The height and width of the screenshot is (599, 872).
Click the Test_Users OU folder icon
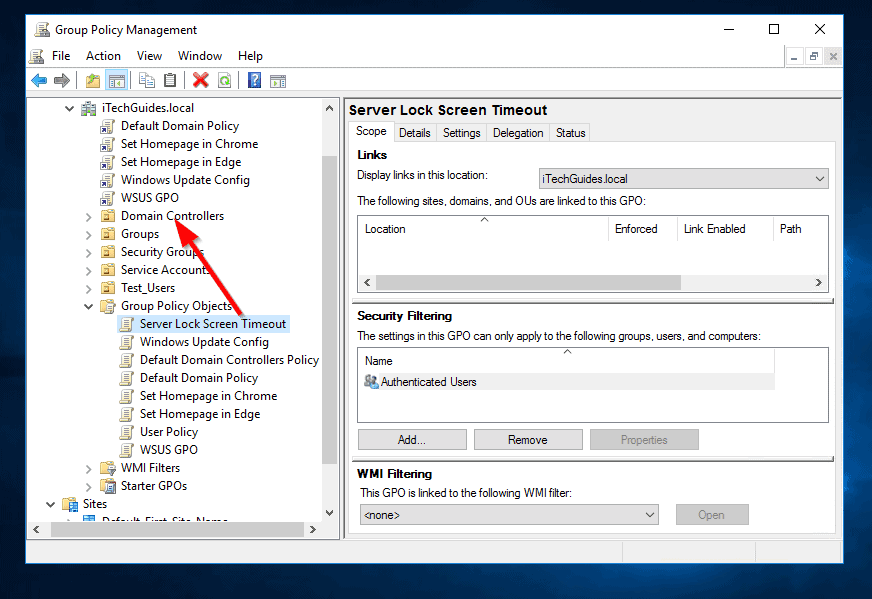tap(108, 288)
